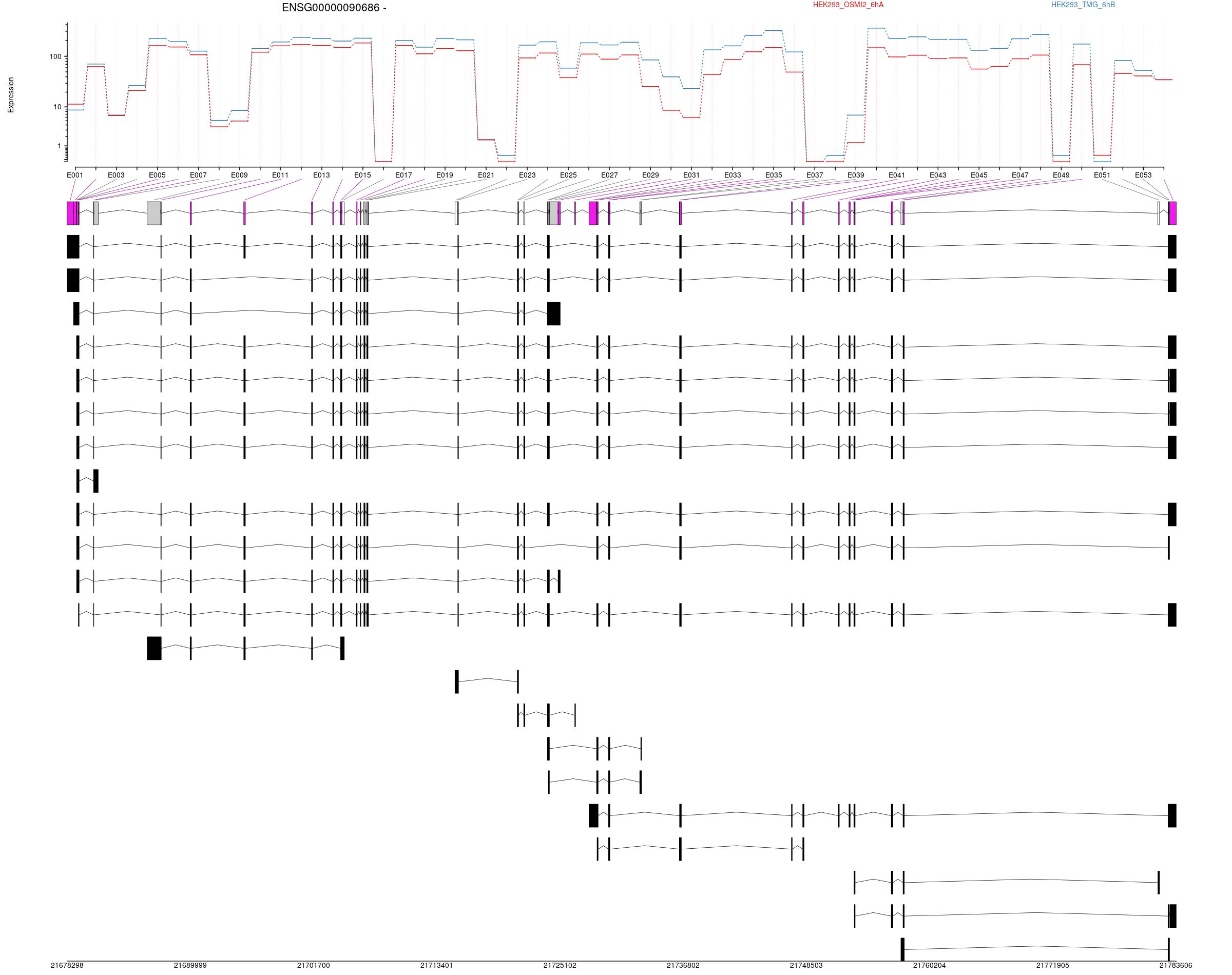Select exon label E019
The width and height of the screenshot is (1232, 975).
445,175
